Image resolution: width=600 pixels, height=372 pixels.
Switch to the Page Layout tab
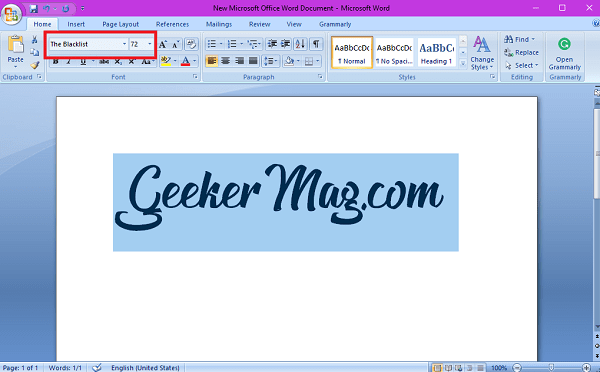pyautogui.click(x=121, y=24)
